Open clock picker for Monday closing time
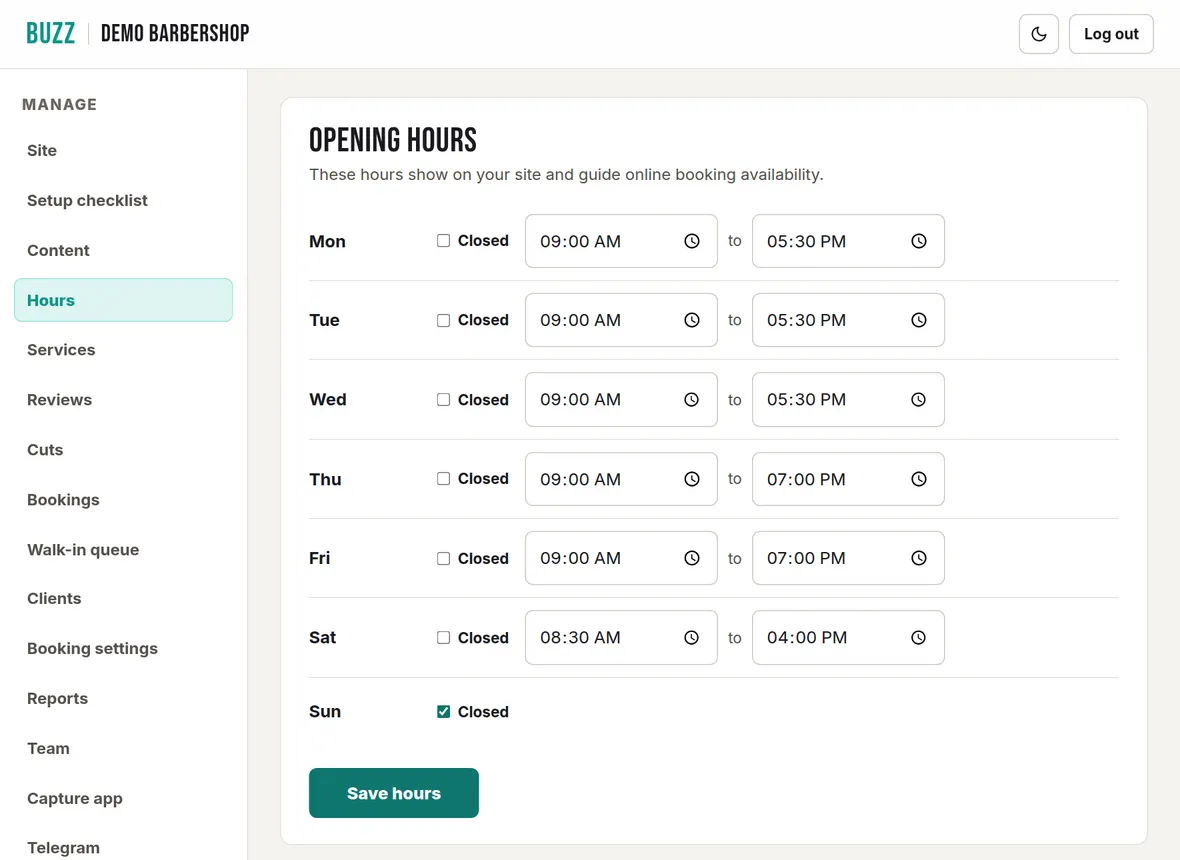This screenshot has width=1180, height=860. (x=919, y=241)
